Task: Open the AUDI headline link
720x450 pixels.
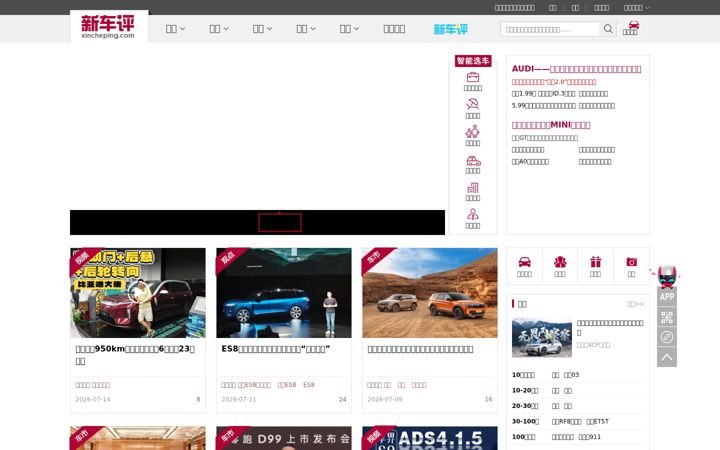Action: click(576, 69)
